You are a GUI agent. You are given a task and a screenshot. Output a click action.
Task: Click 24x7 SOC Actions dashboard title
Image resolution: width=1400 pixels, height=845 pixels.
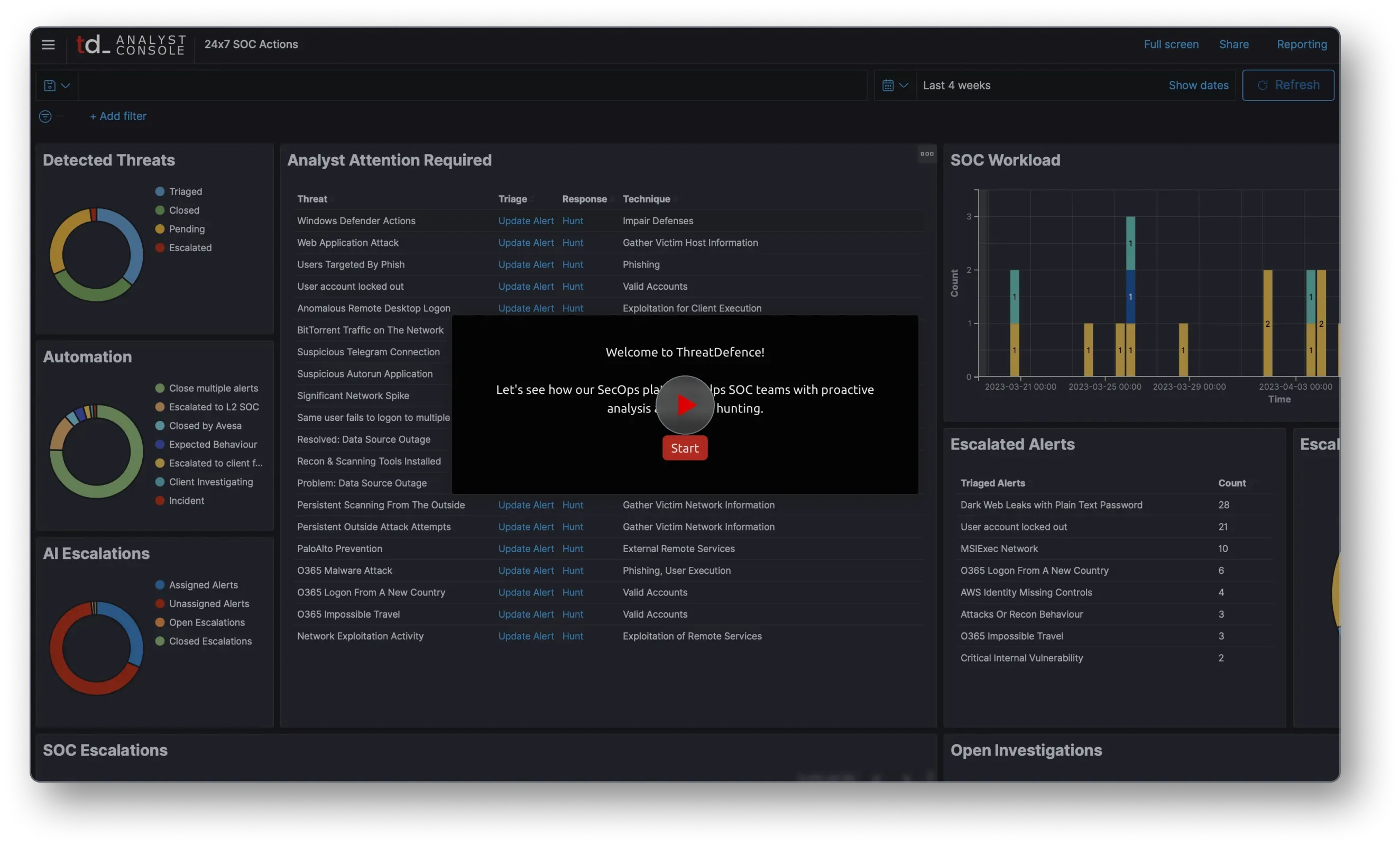coord(251,44)
